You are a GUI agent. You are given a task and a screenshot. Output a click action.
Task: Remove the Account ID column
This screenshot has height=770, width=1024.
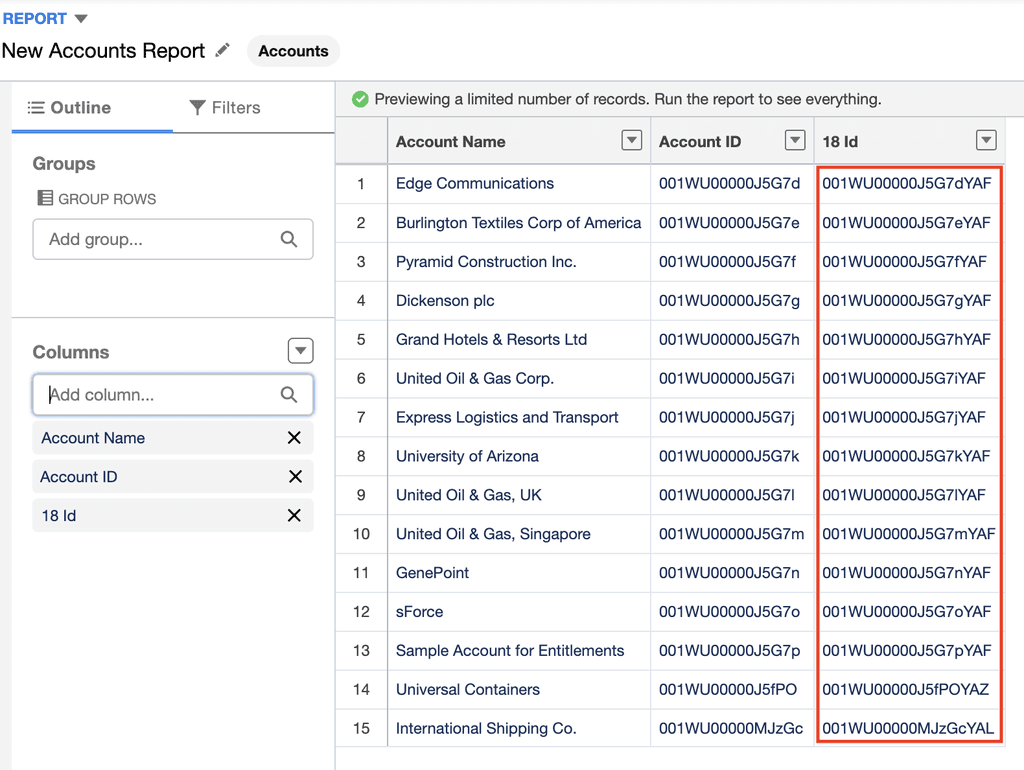(x=294, y=477)
